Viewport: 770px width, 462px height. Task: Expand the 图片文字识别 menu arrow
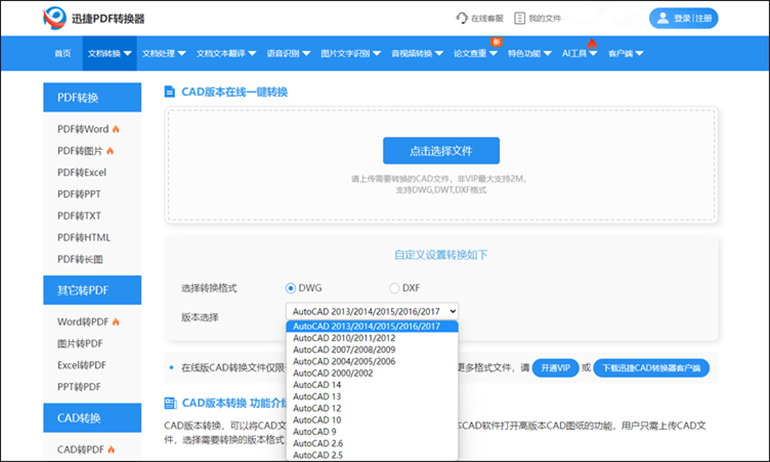pos(377,54)
